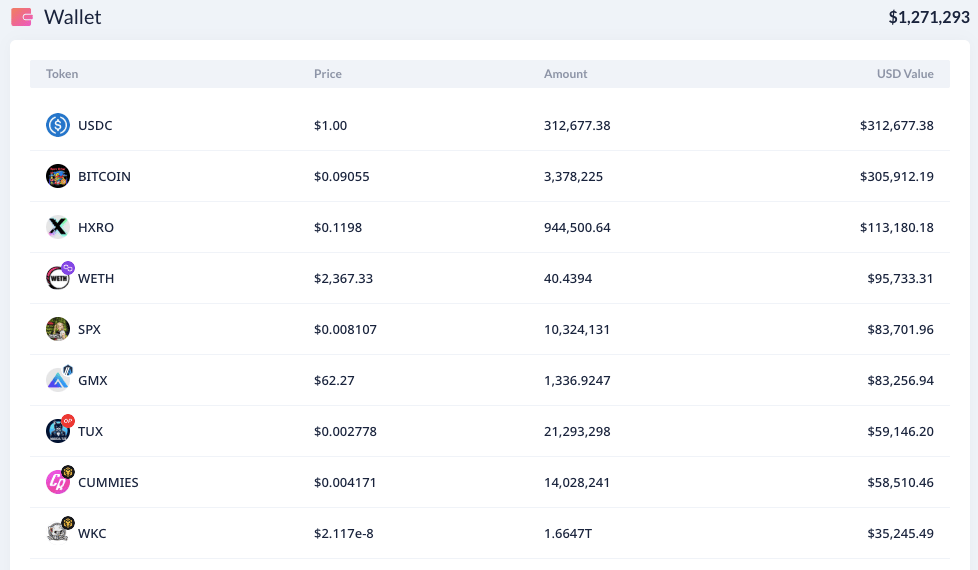Select the TUX token name
The image size is (978, 570).
pyautogui.click(x=90, y=432)
